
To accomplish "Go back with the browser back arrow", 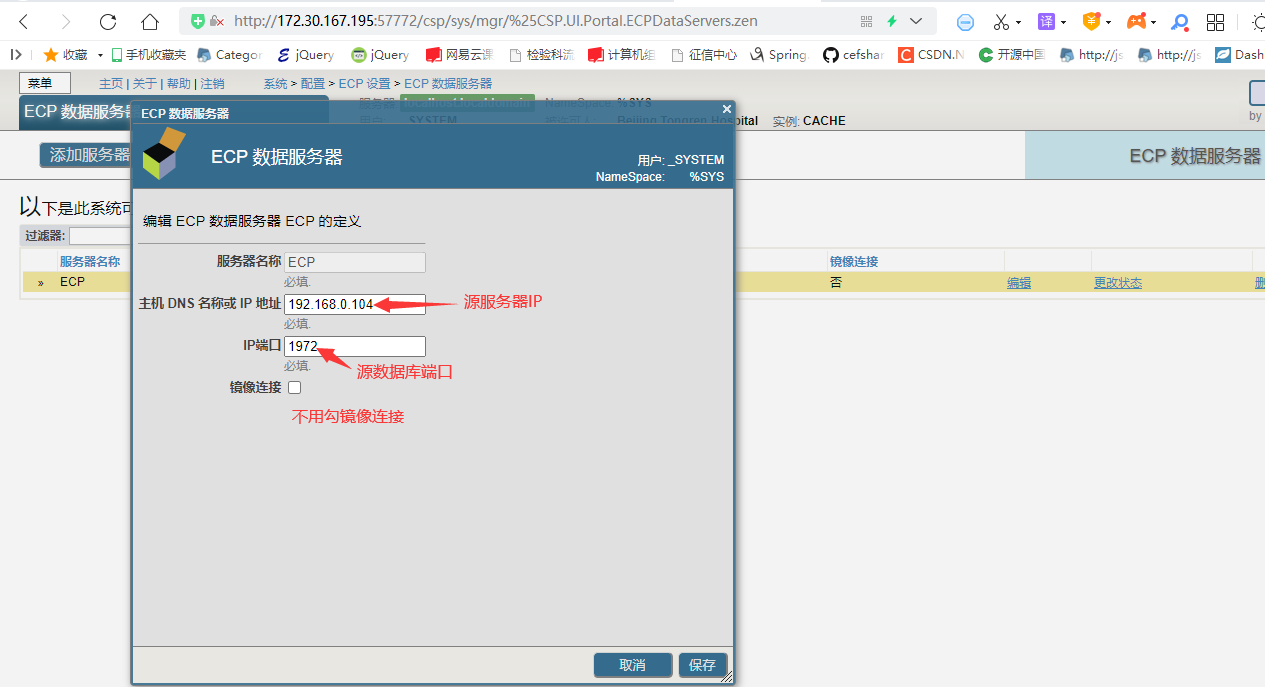I will 23,21.
